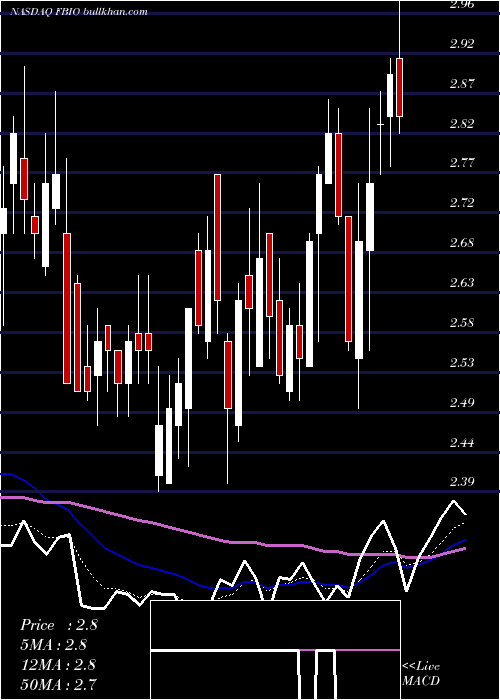Click the 2.68 price axis label

coord(461,243)
